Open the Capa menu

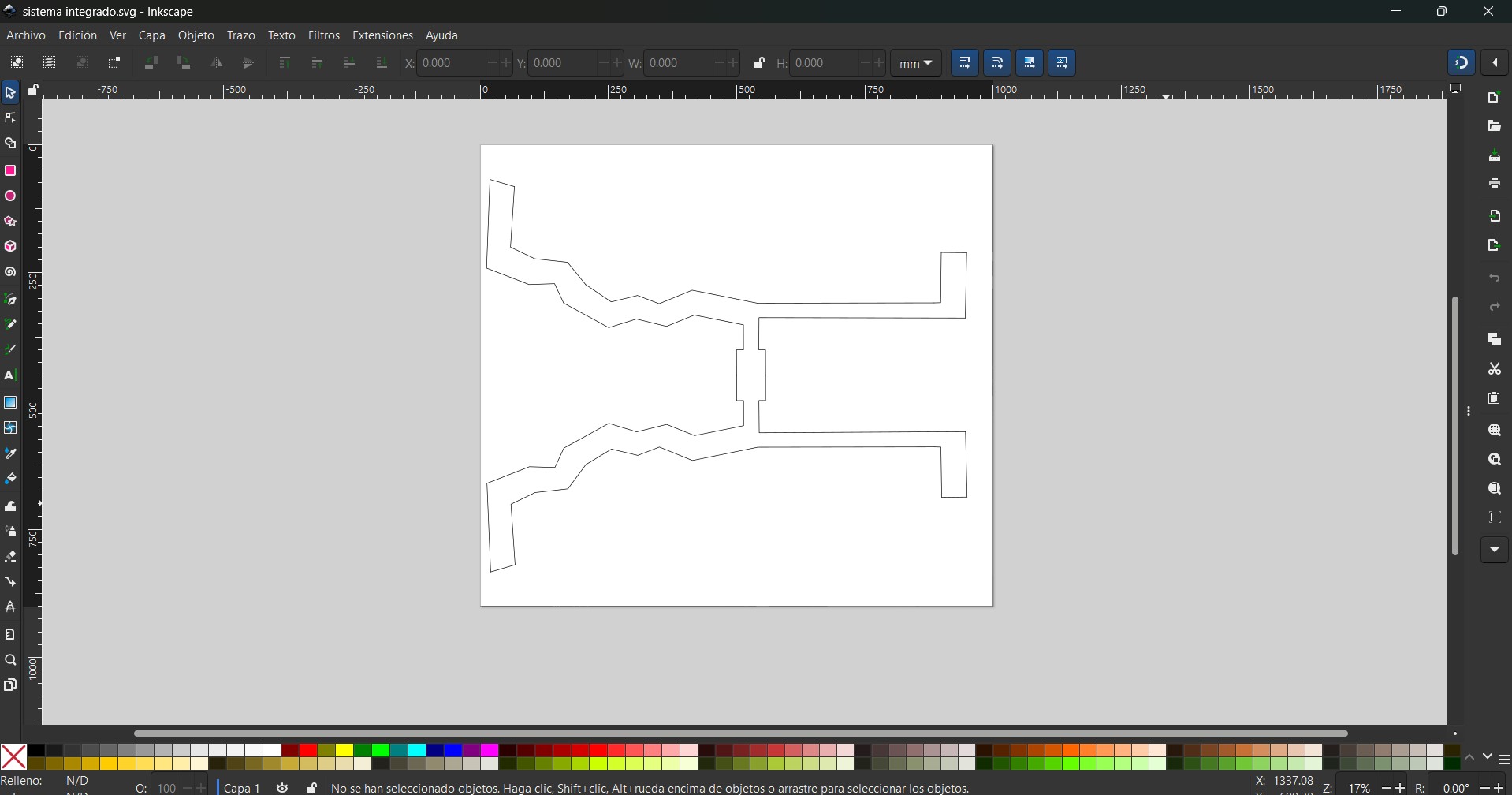click(152, 35)
